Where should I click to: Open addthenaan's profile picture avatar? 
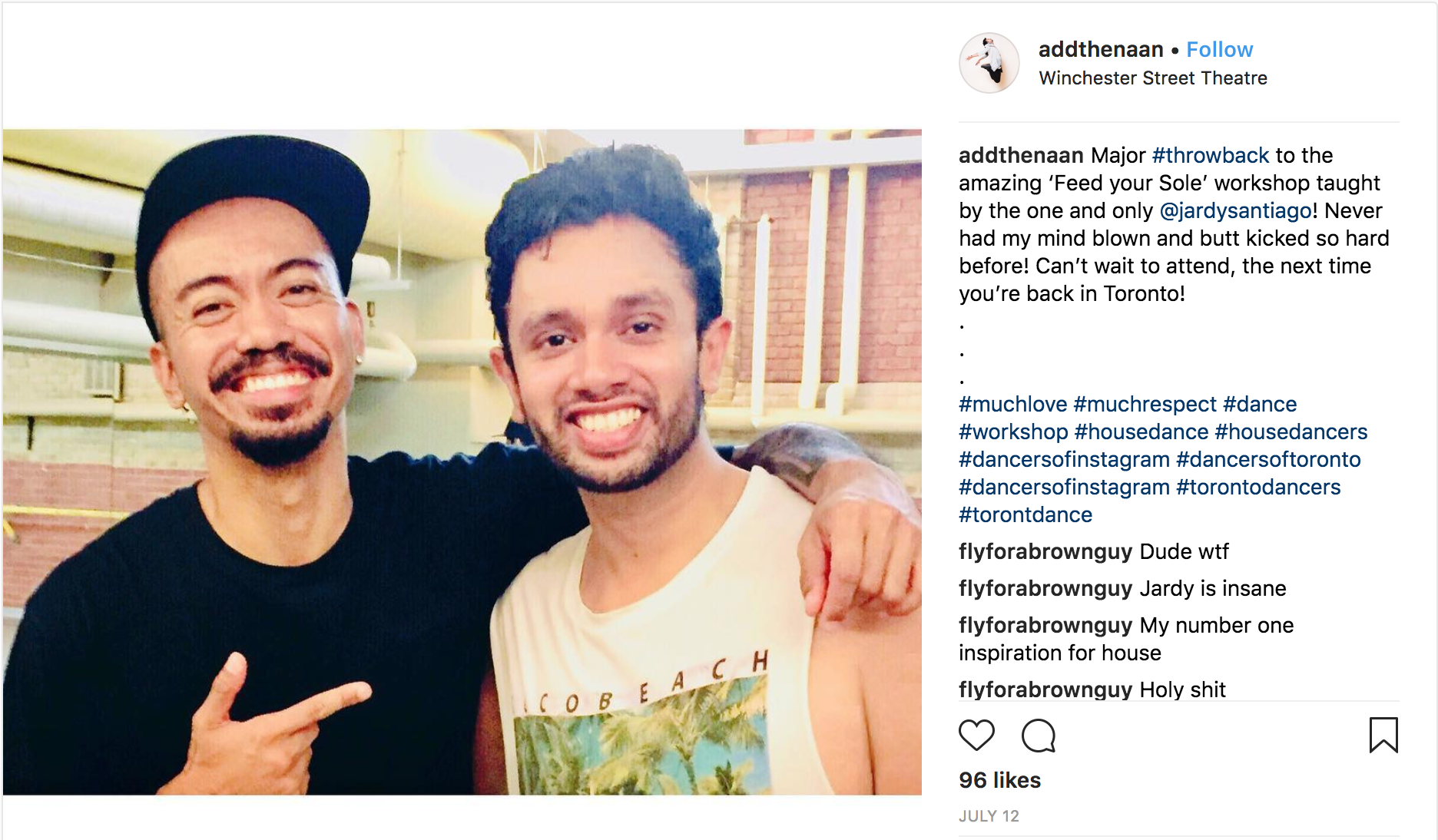point(989,63)
